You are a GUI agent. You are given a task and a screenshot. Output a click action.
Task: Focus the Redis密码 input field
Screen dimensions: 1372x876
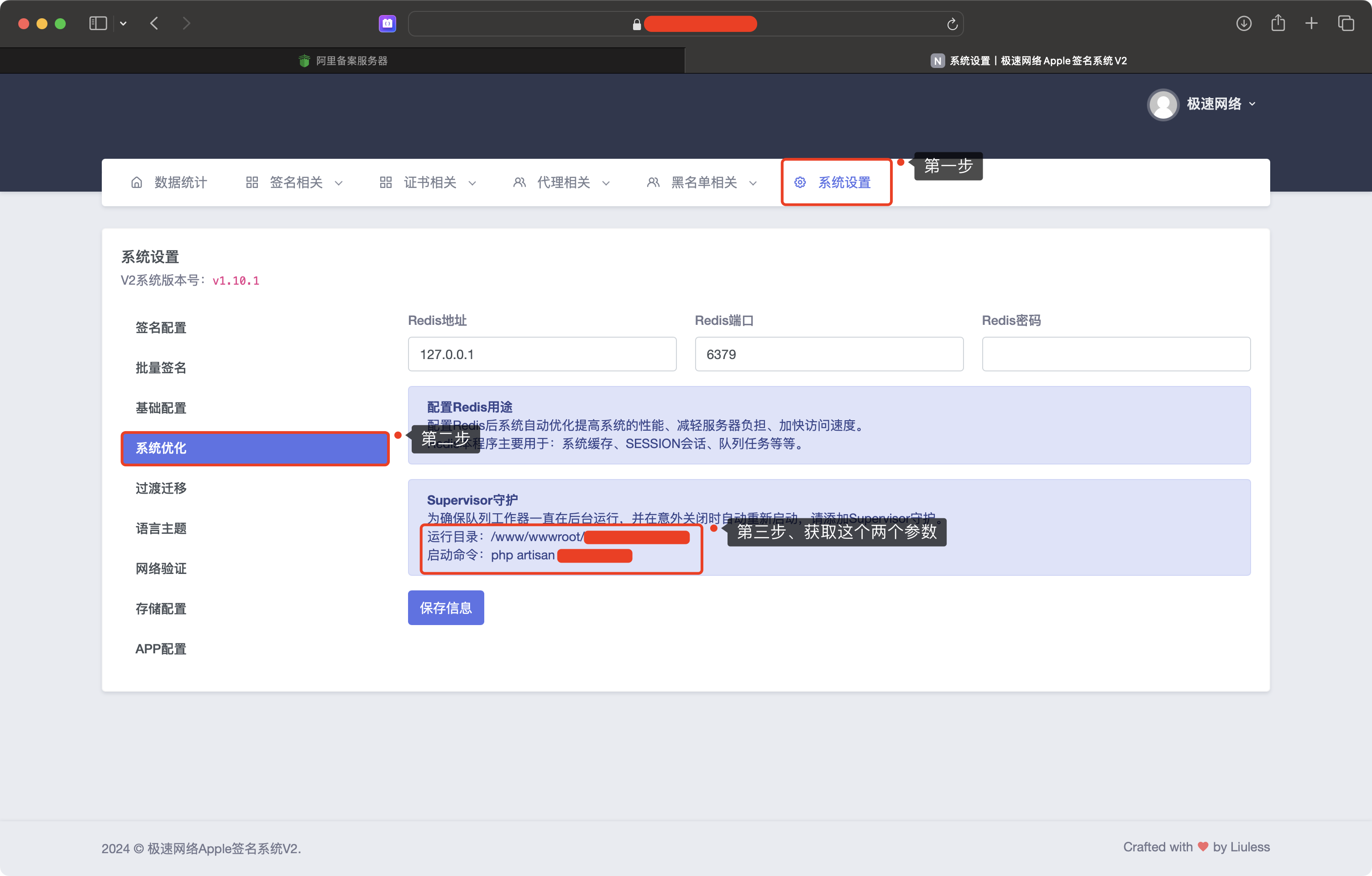pyautogui.click(x=1115, y=354)
